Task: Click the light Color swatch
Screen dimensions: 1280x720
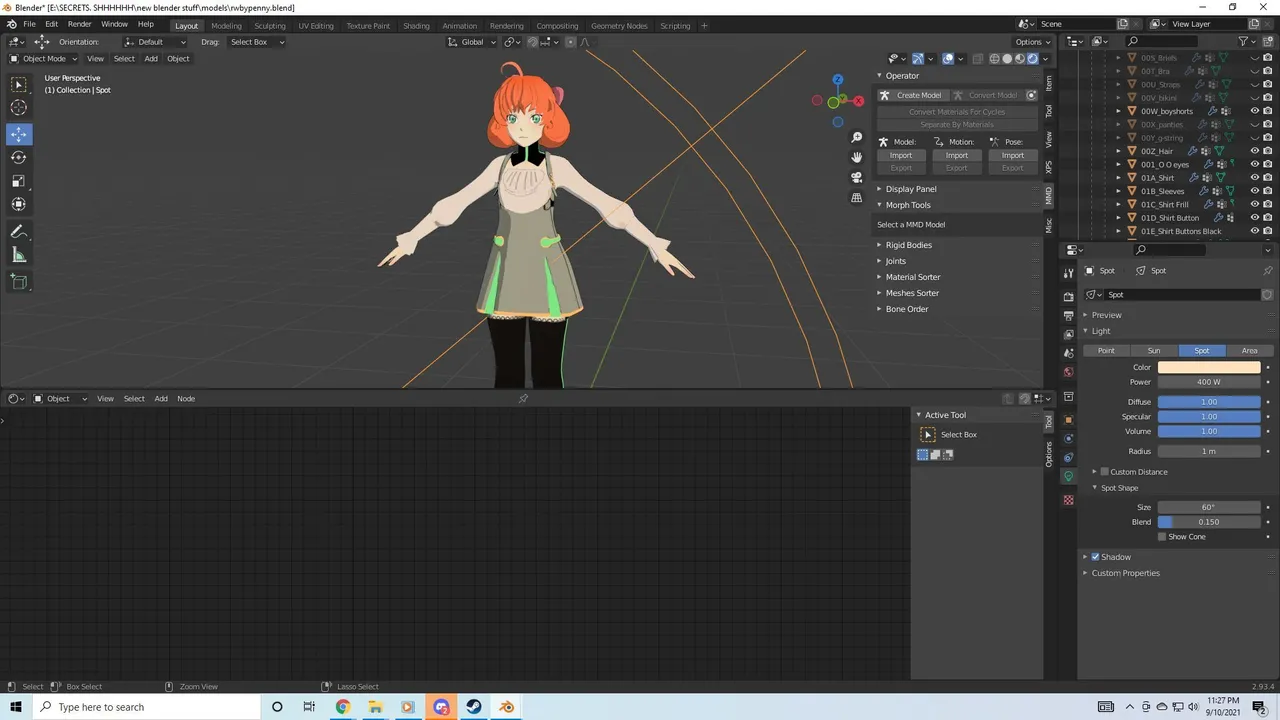Action: (1209, 367)
